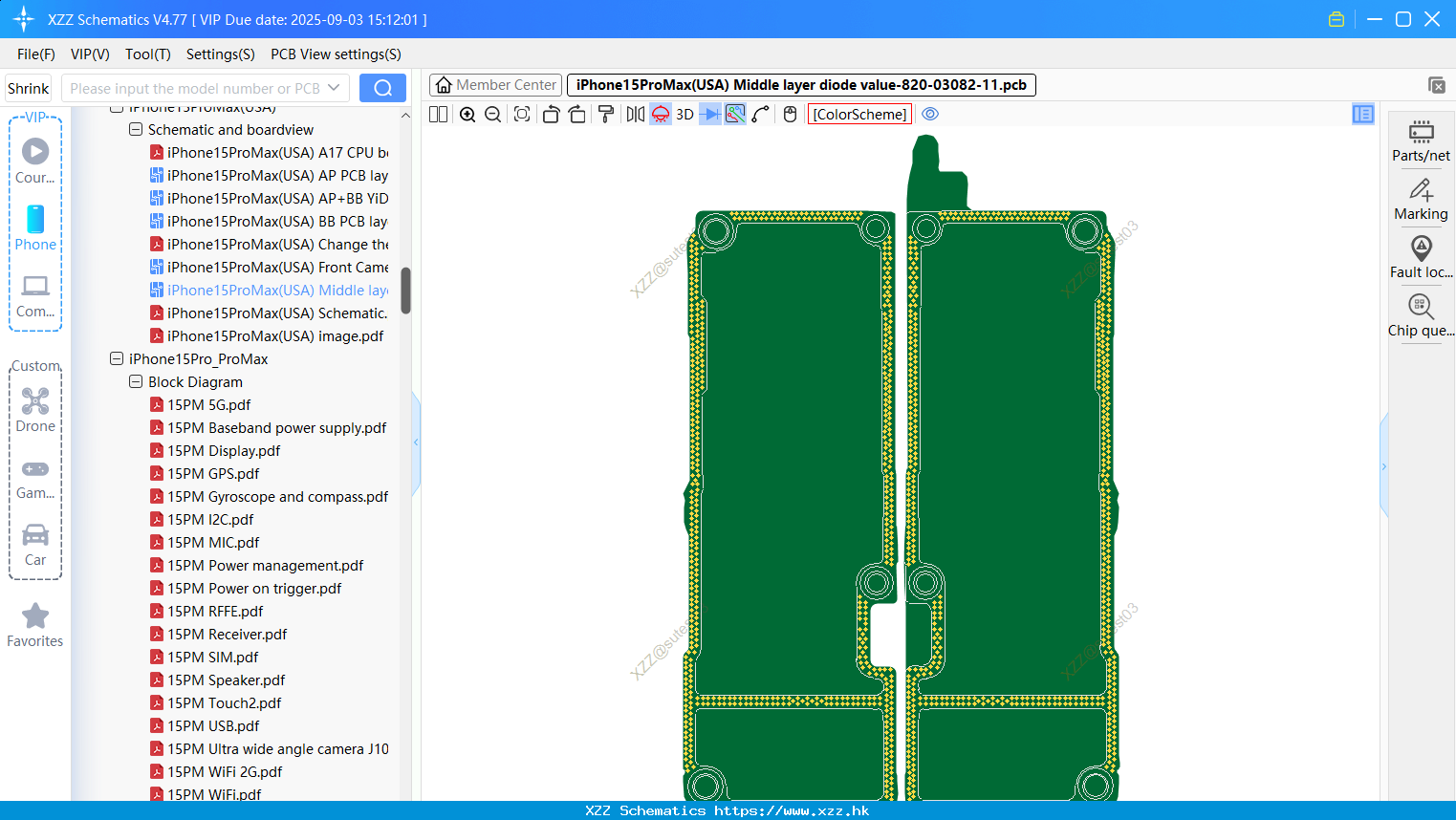
Task: Select the Phone sidebar category
Action: 35,228
